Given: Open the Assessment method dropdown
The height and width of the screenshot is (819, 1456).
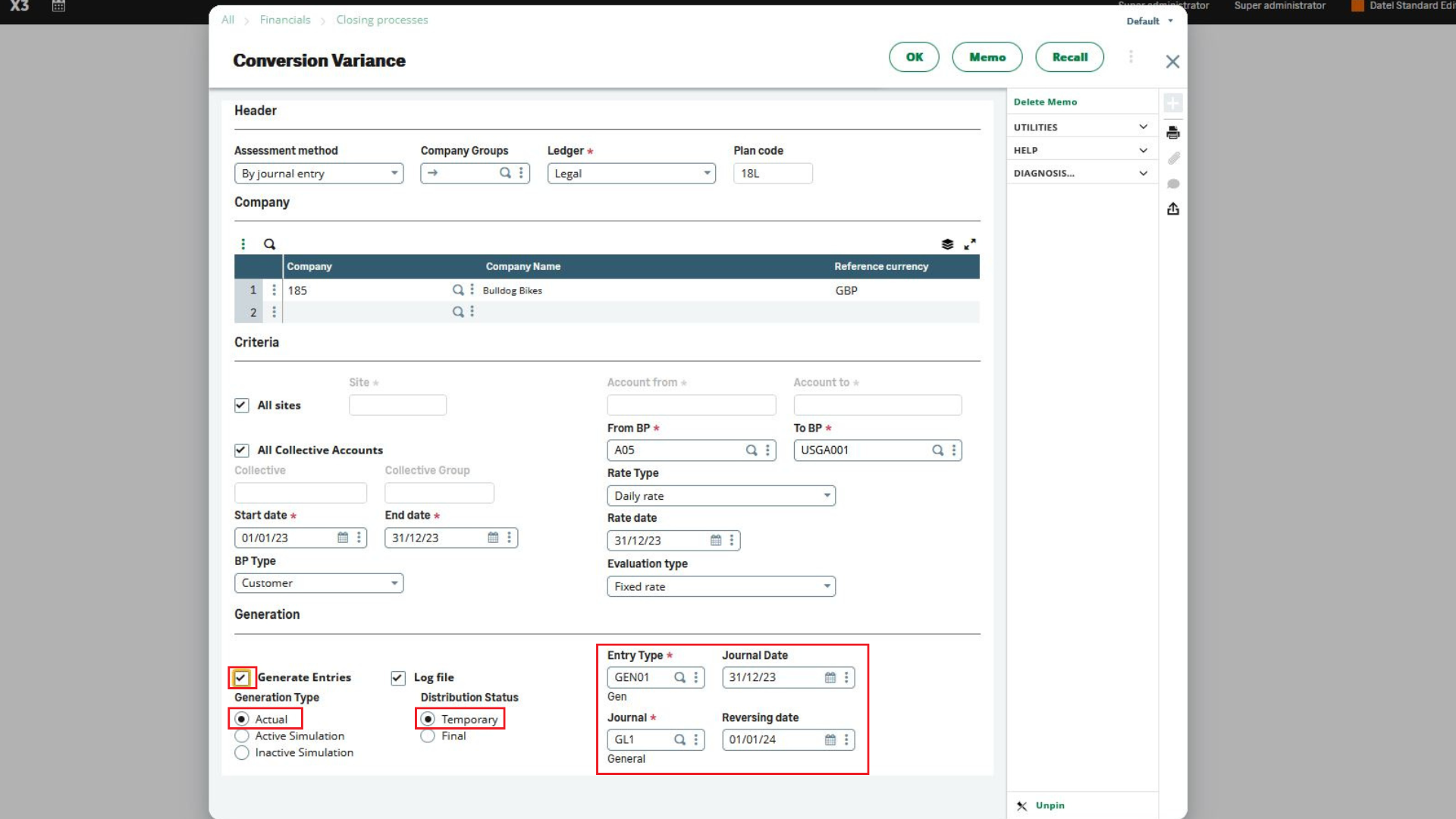Looking at the screenshot, I should point(318,173).
